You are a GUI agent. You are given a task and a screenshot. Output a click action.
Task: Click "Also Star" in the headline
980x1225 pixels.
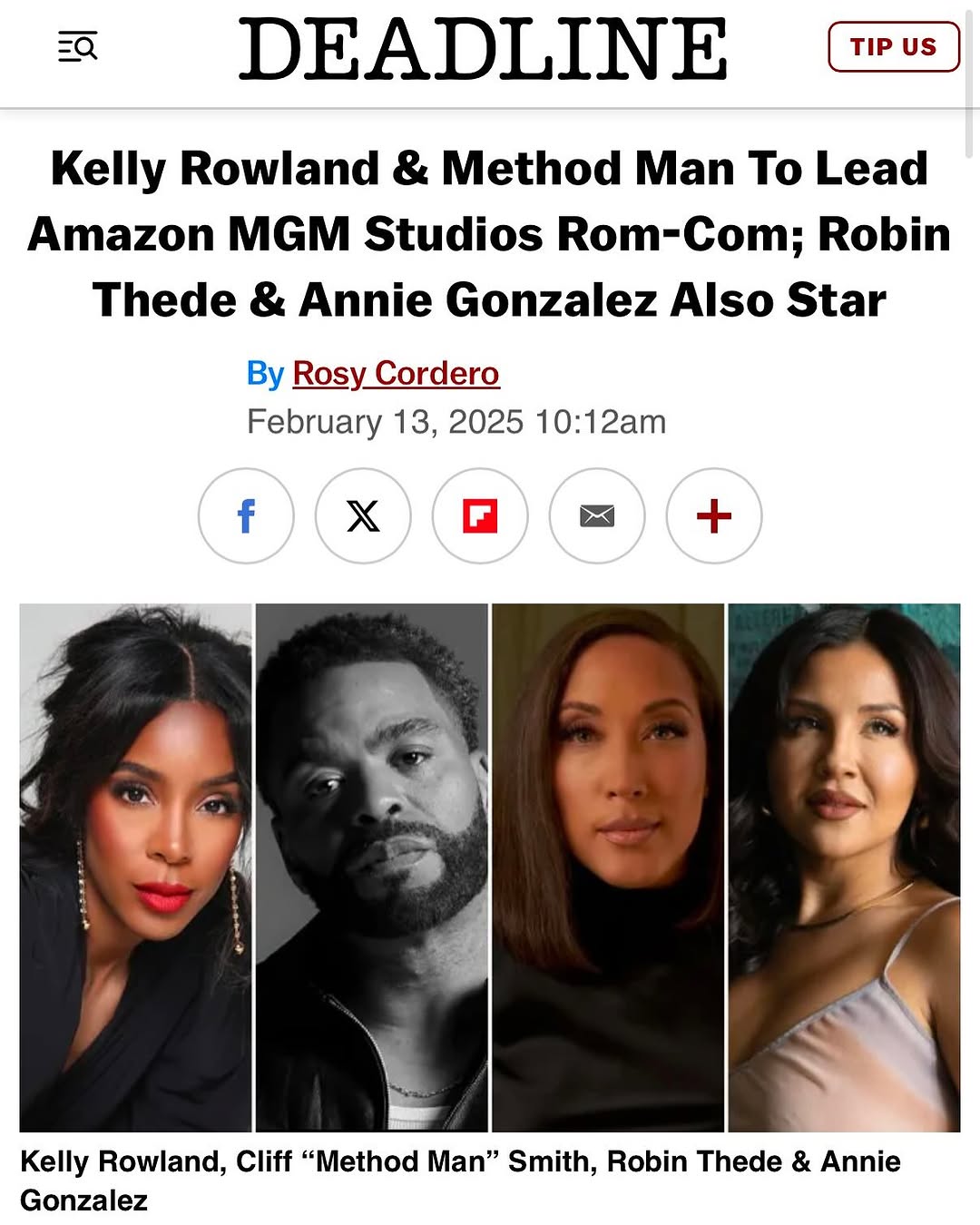[x=778, y=300]
